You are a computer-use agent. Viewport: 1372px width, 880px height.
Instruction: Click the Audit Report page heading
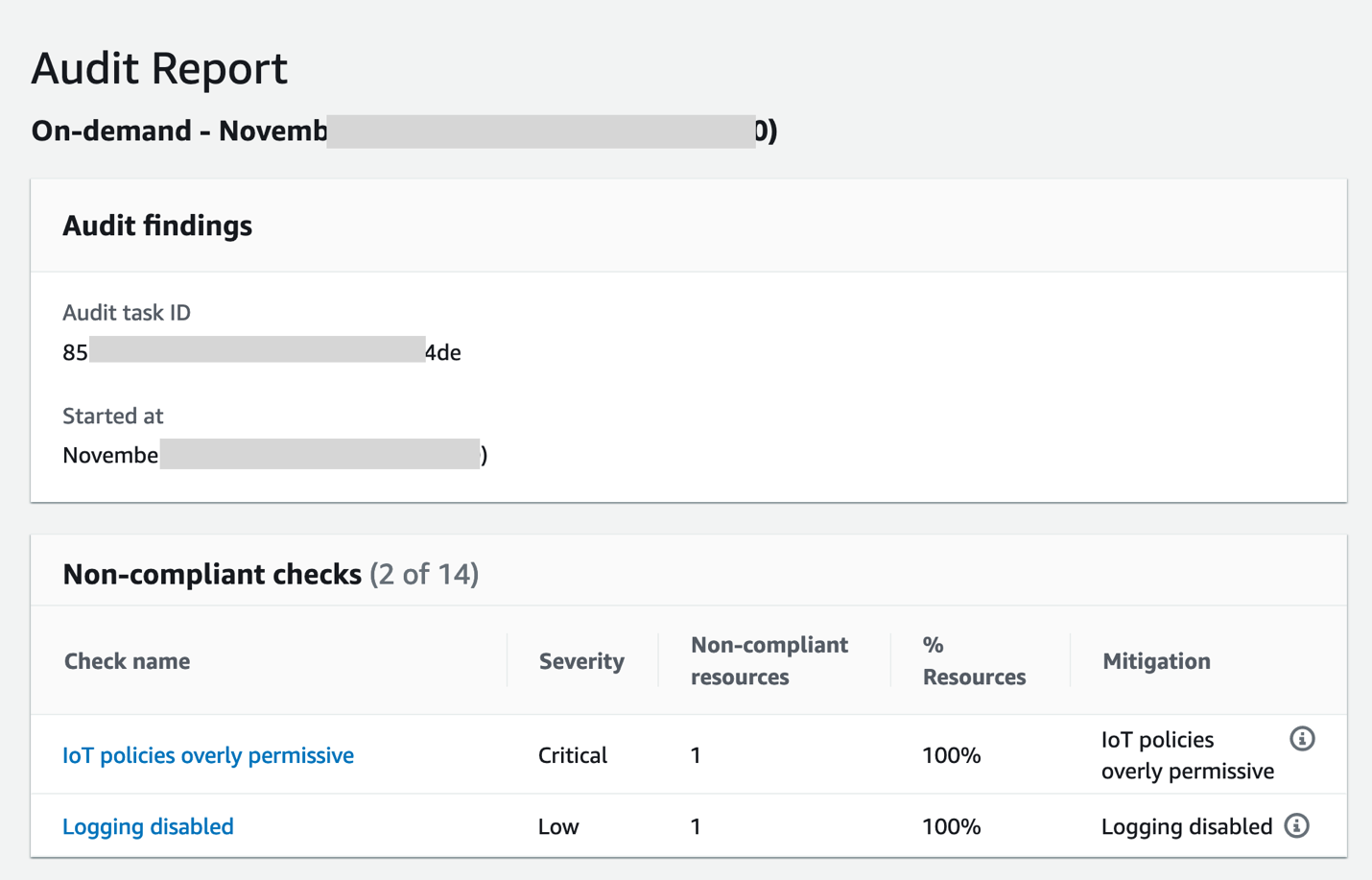[x=159, y=68]
